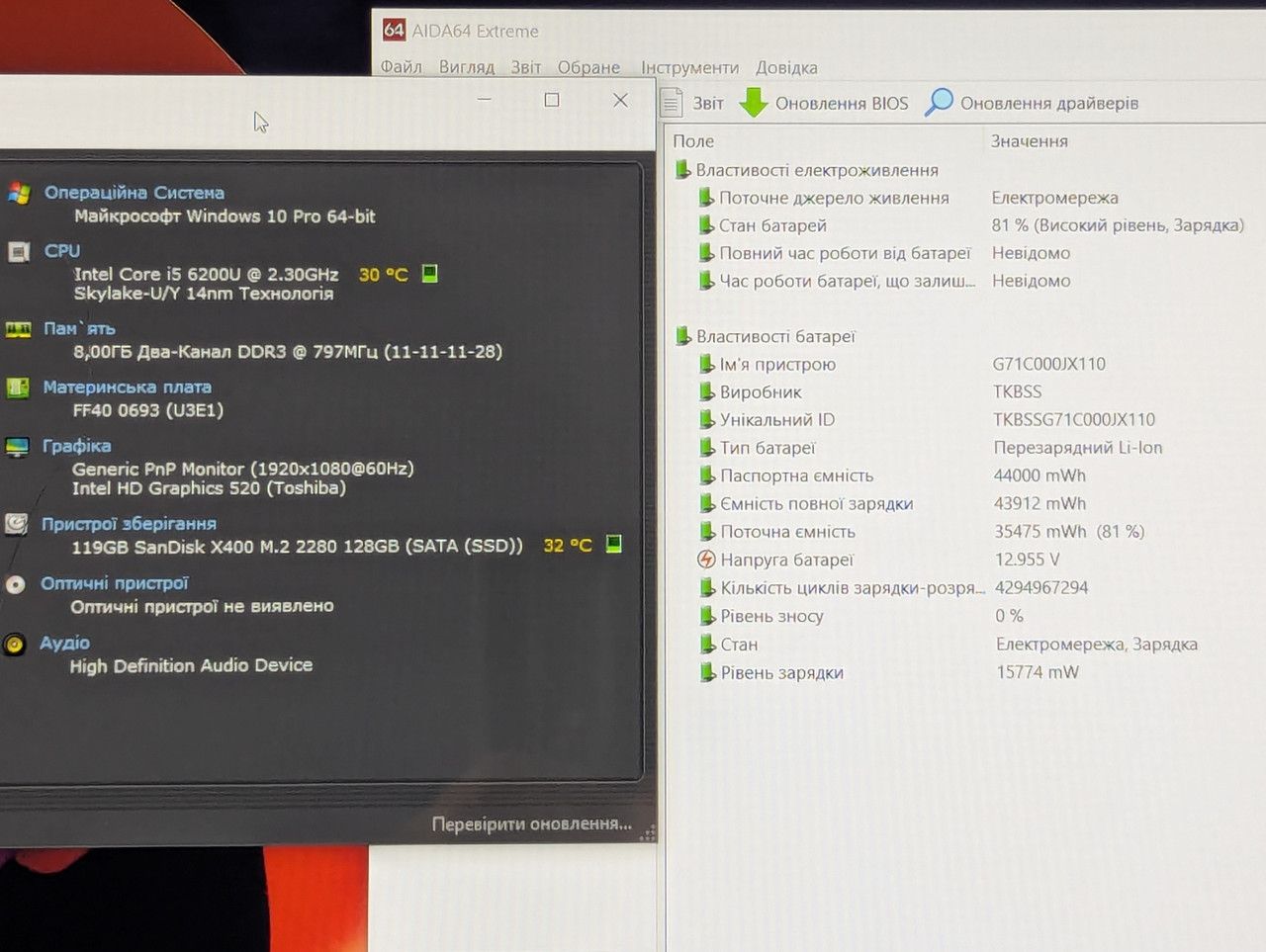Image resolution: width=1266 pixels, height=952 pixels.
Task: Click the drive icon beside Пристрої зберігання
Action: coord(17,524)
